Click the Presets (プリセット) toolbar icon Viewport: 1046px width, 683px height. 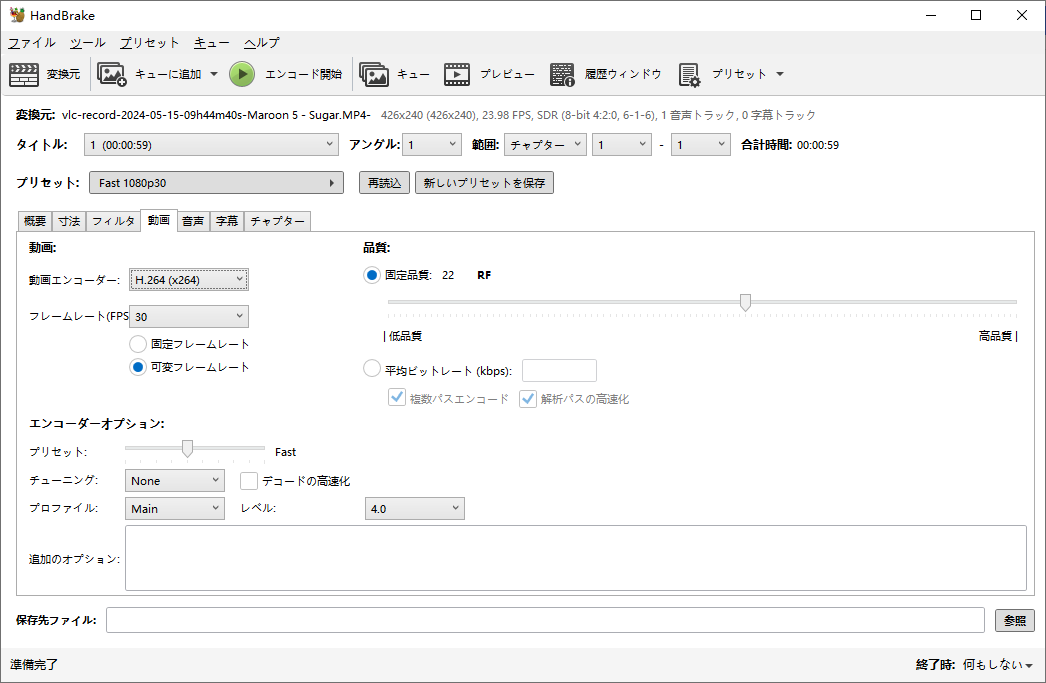[x=689, y=74]
